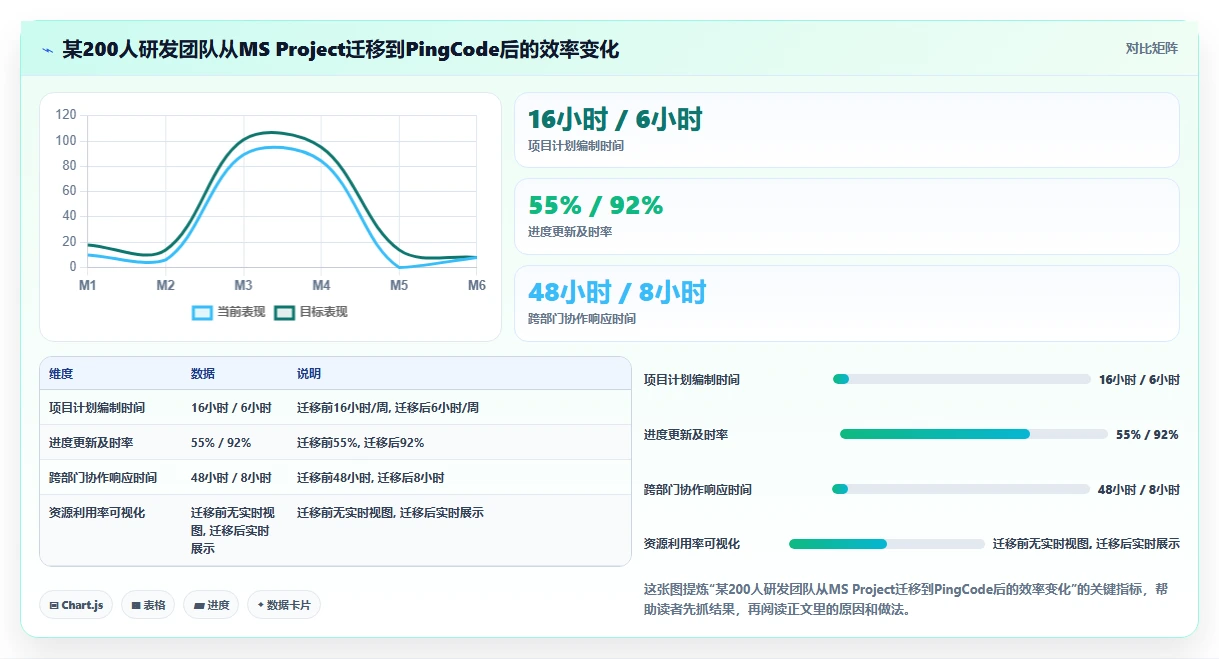The height and width of the screenshot is (659, 1219).
Task: Select the 表格 tag
Action: pos(148,605)
